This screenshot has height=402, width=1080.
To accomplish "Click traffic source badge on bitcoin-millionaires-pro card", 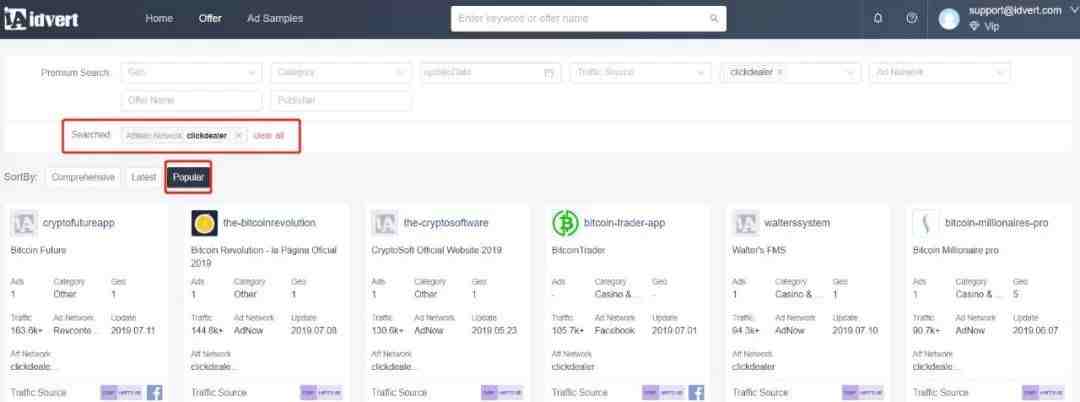I will click(x=1043, y=392).
